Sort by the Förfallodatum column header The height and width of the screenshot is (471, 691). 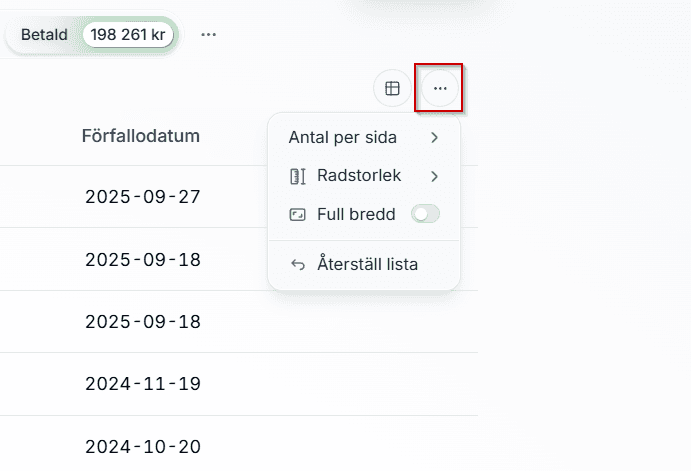click(140, 136)
